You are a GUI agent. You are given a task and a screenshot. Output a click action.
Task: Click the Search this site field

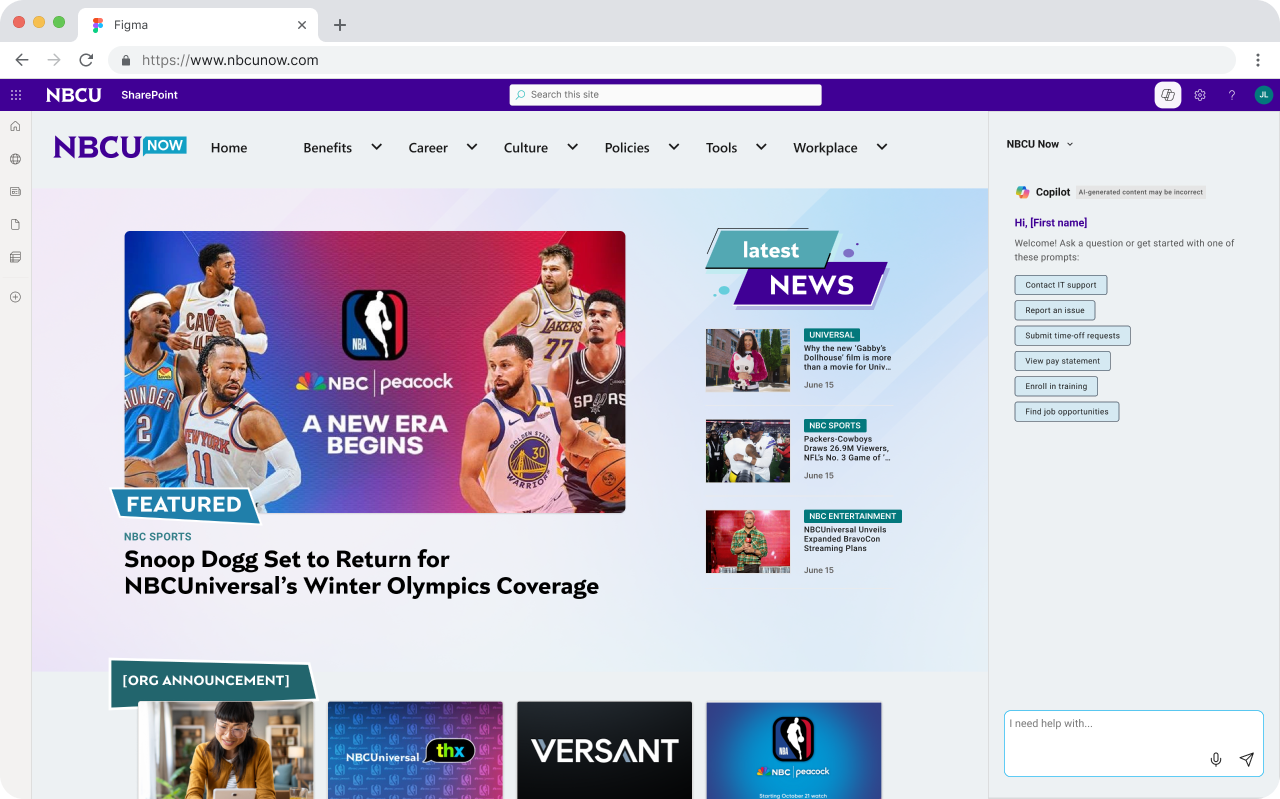point(666,95)
